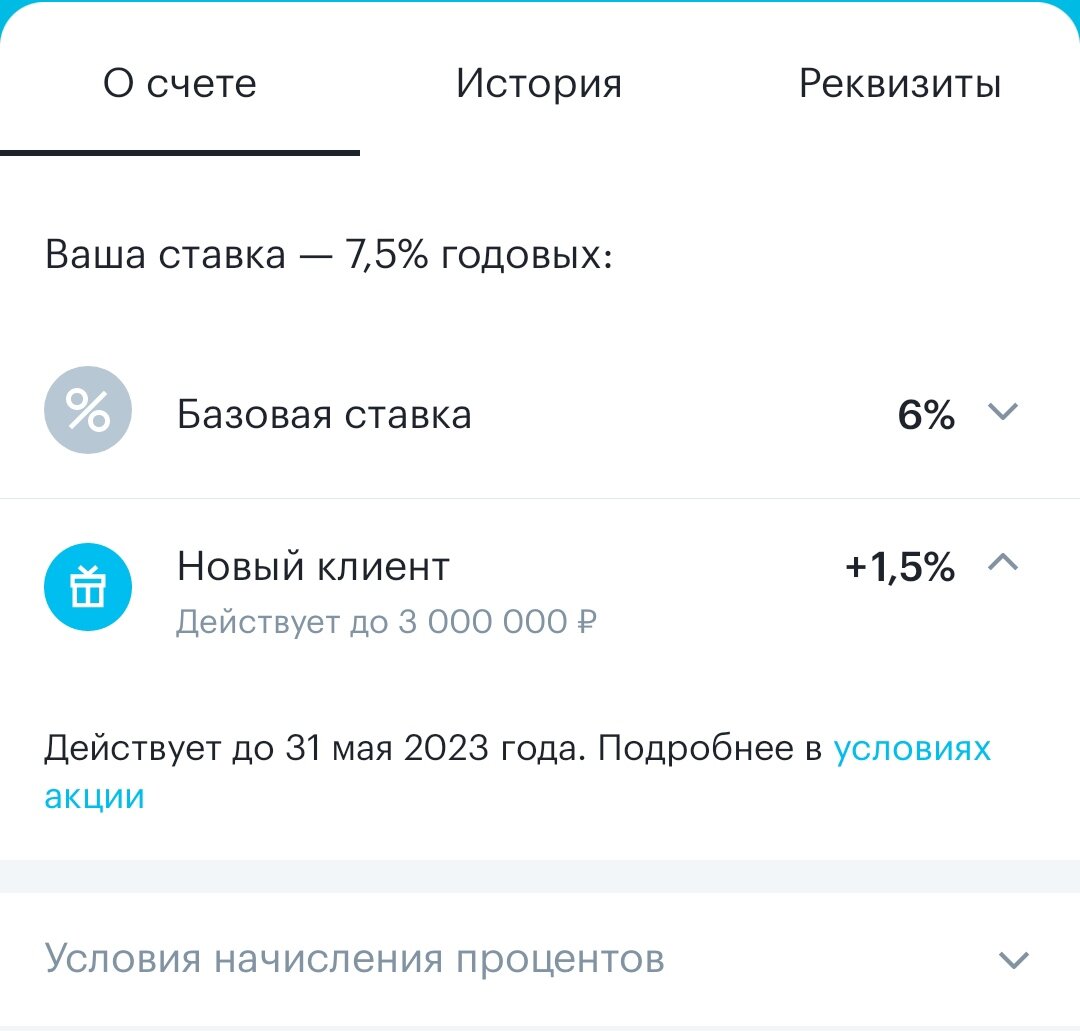Viewport: 1080px width, 1031px height.
Task: Tap the 7,5% годовых rate heading
Action: point(330,254)
